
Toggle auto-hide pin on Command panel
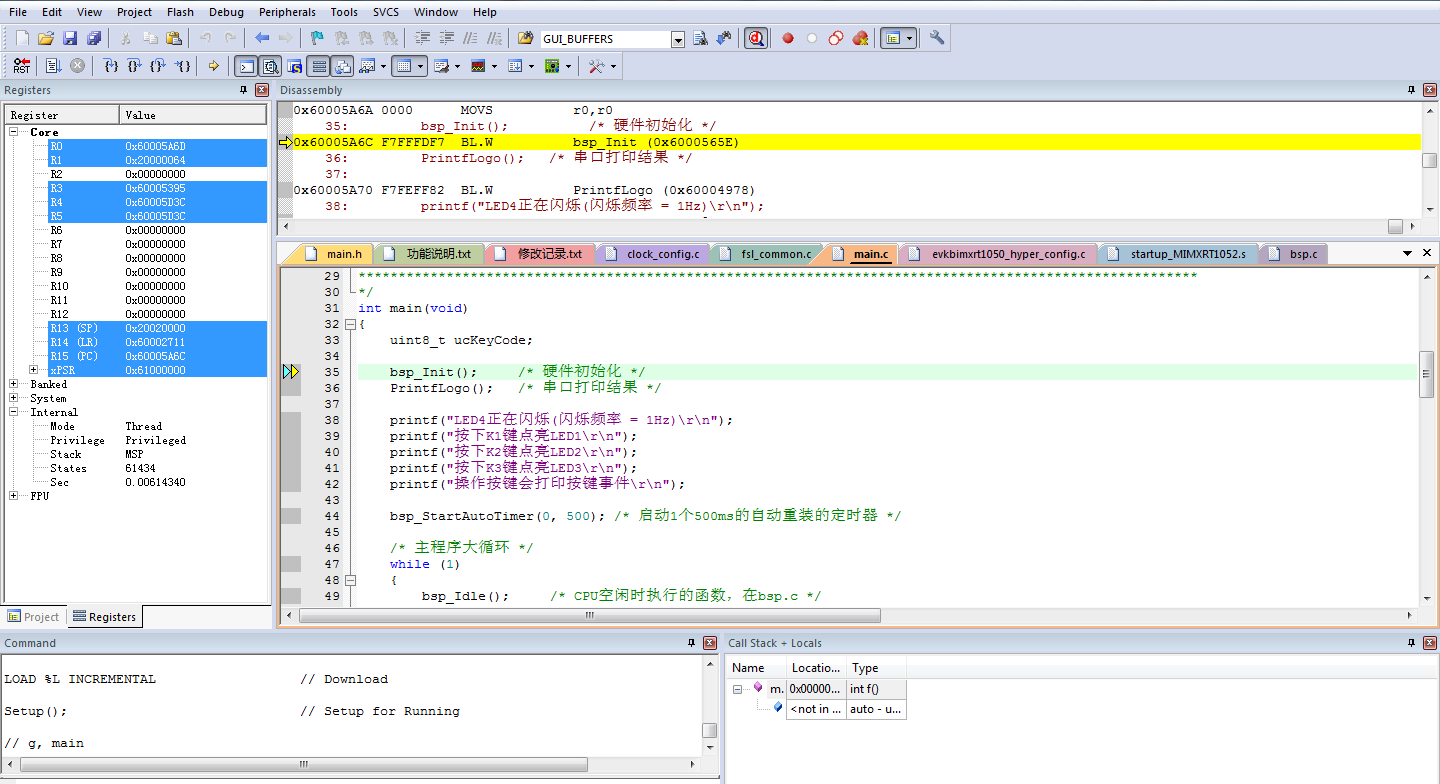click(691, 643)
